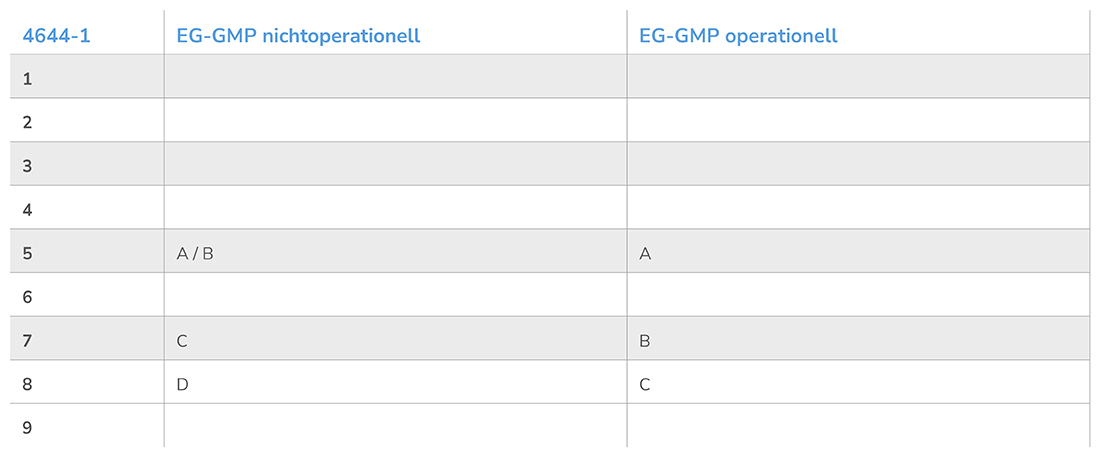Viewport: 1100px width, 457px height.
Task: Select row number 6 cell
Action: (x=27, y=297)
